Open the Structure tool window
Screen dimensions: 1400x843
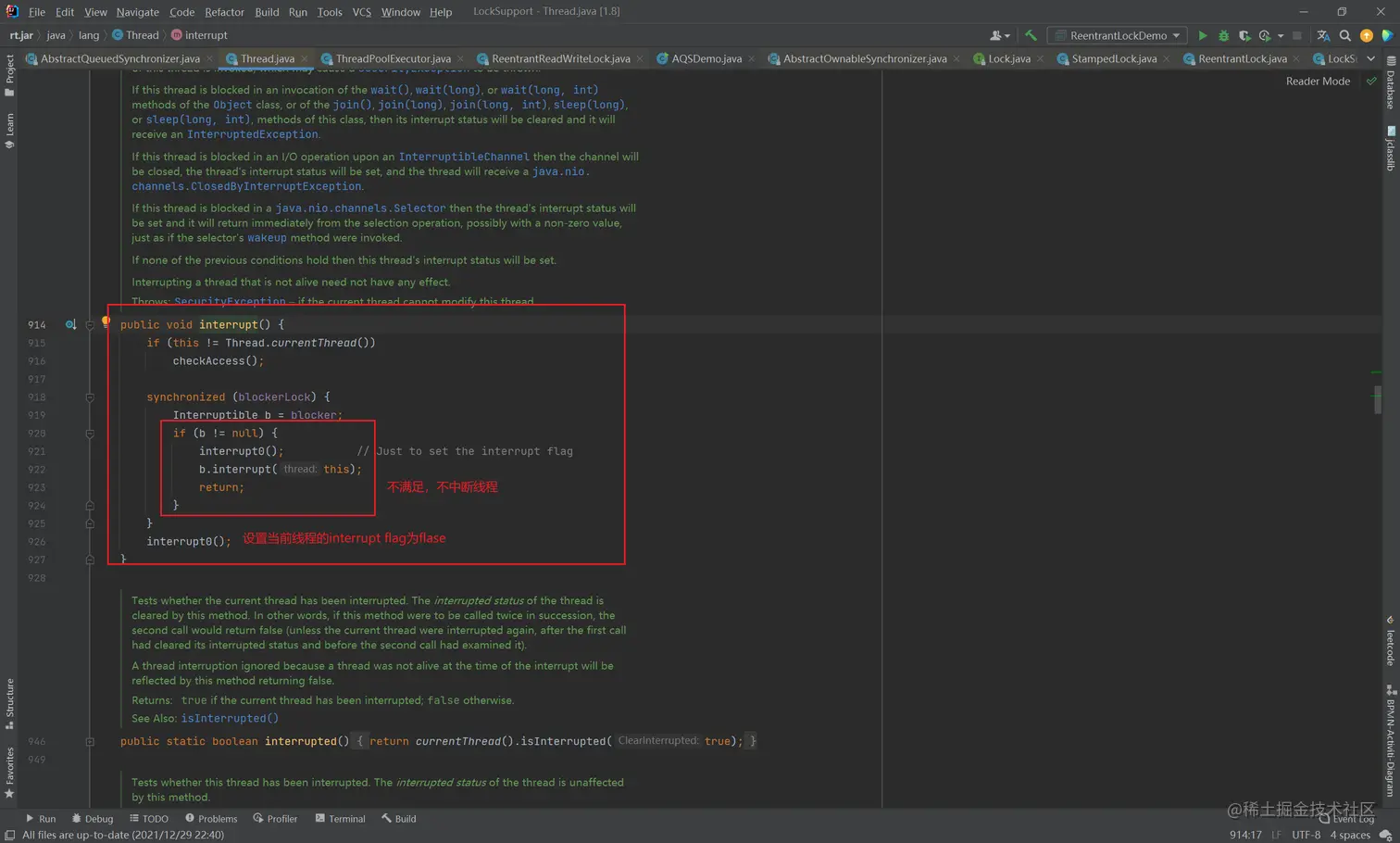[x=9, y=704]
